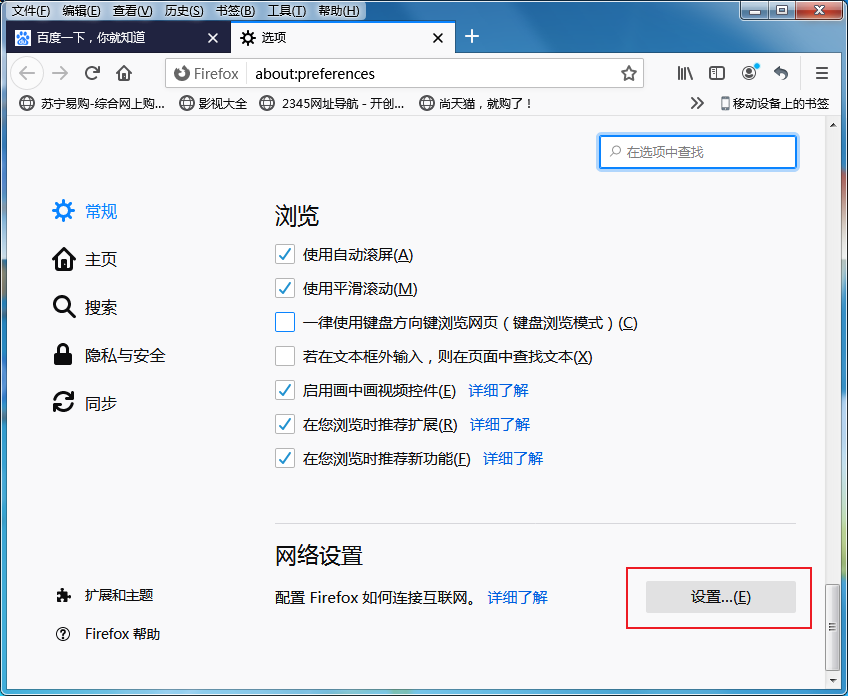Click the forward navigation arrow
This screenshot has width=848, height=696.
point(60,73)
